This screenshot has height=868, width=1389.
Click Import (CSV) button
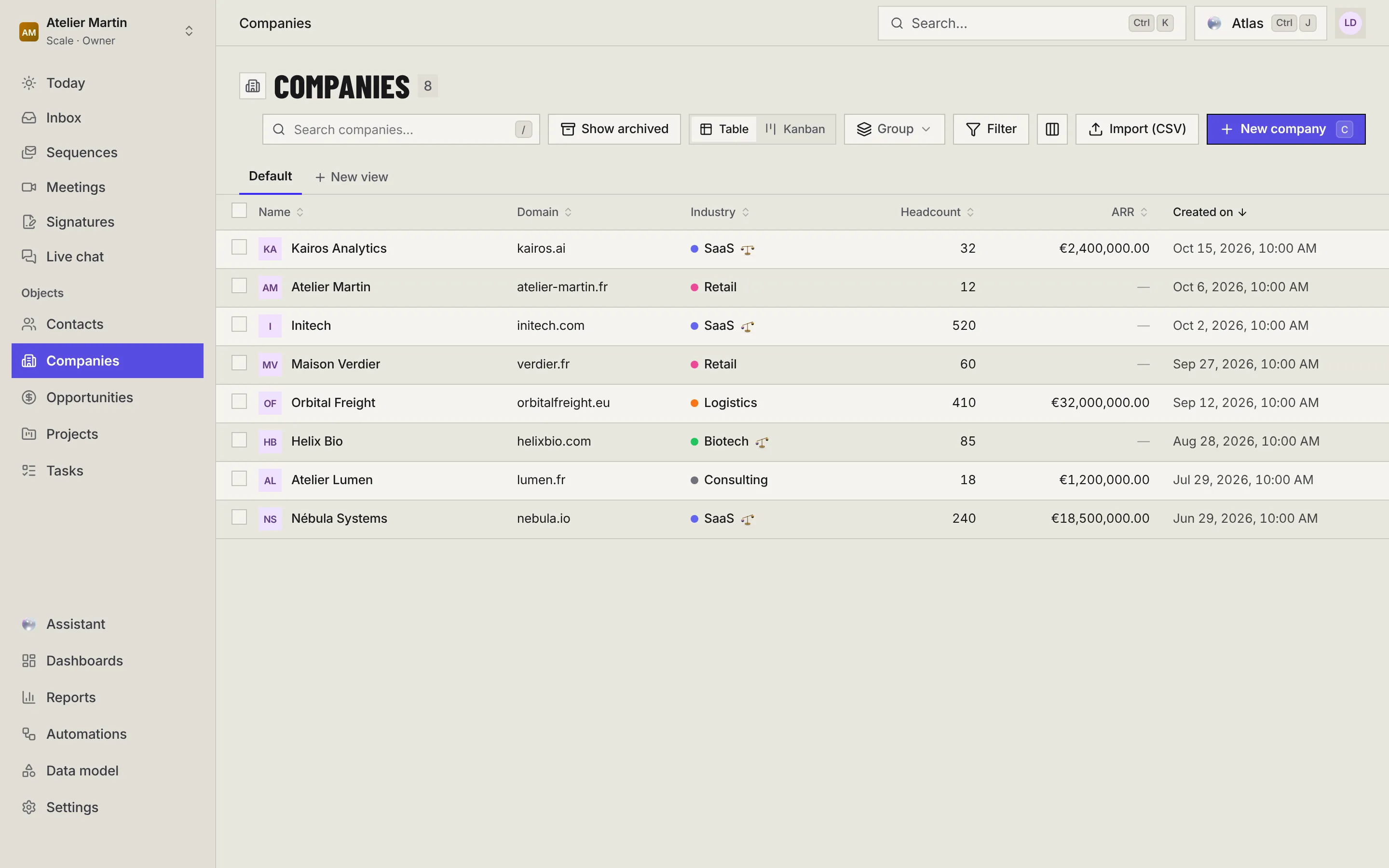tap(1136, 129)
